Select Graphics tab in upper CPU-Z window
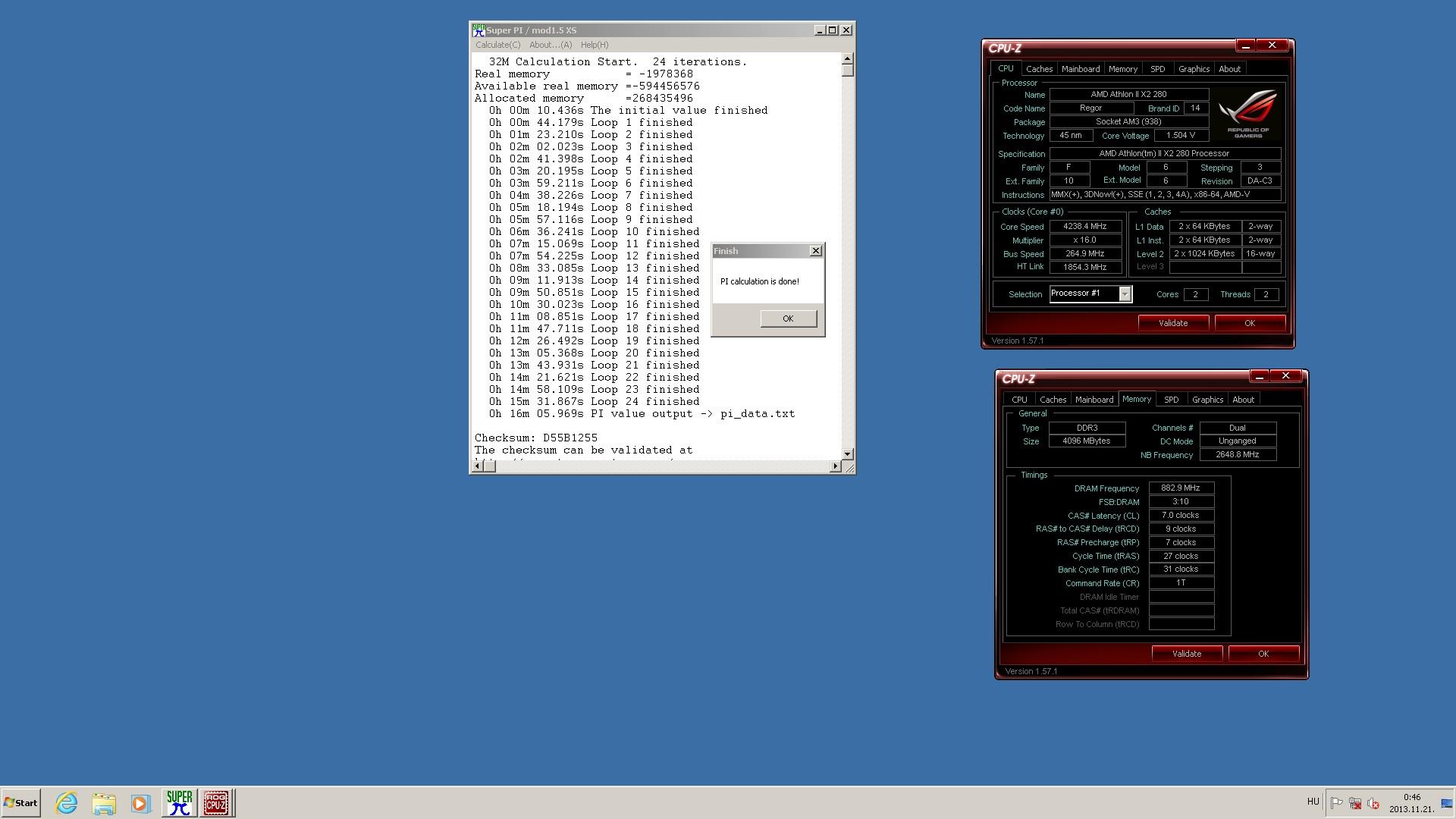Image resolution: width=1456 pixels, height=819 pixels. [x=1194, y=69]
